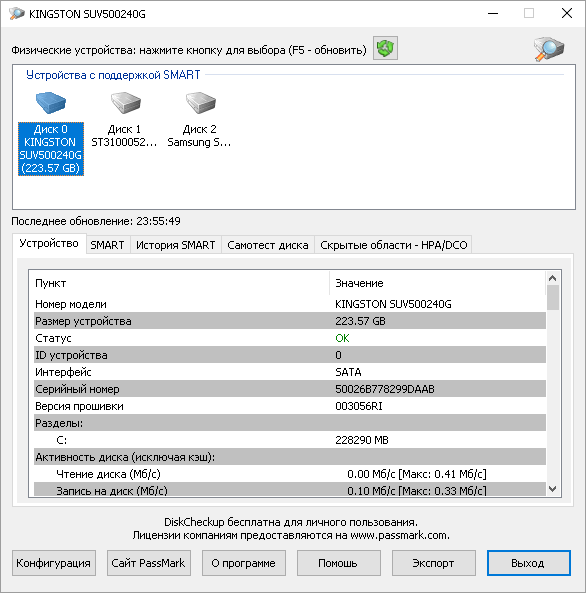
Task: Open the История SMART tab
Action: click(176, 245)
